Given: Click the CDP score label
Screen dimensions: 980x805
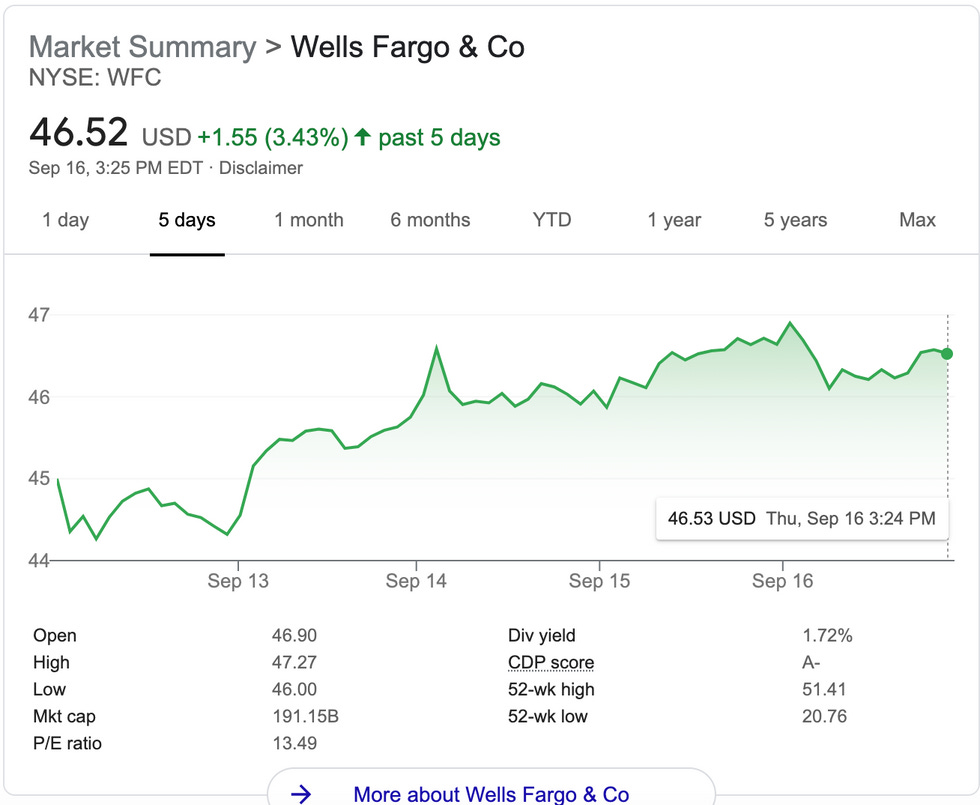Looking at the screenshot, I should (x=551, y=662).
